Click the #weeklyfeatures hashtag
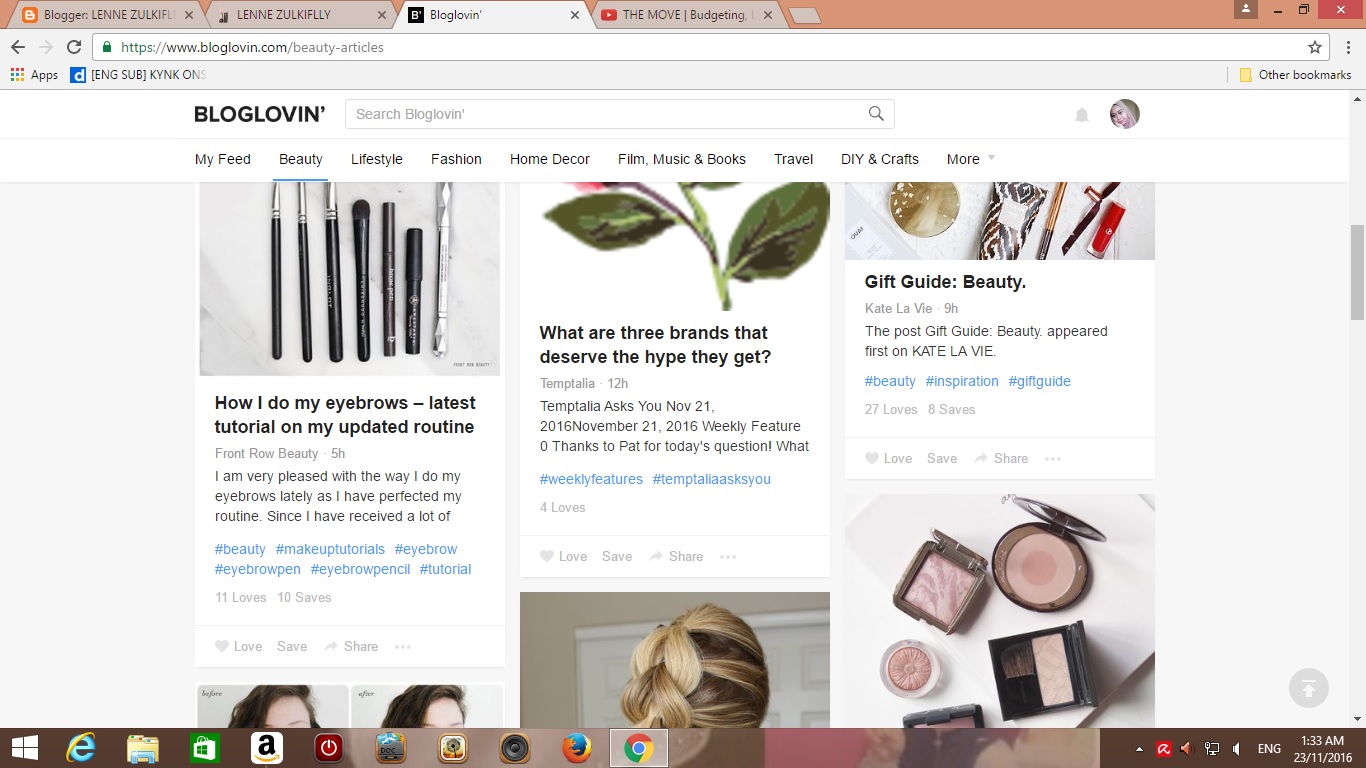Image resolution: width=1366 pixels, height=768 pixels. pos(591,479)
